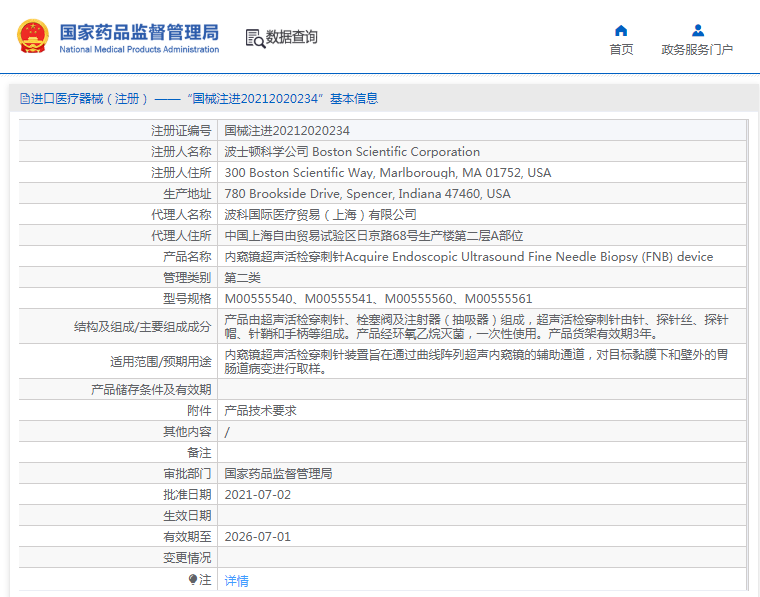This screenshot has width=760, height=597.
Task: Click approval date 2021-07-02
Action: tap(258, 495)
